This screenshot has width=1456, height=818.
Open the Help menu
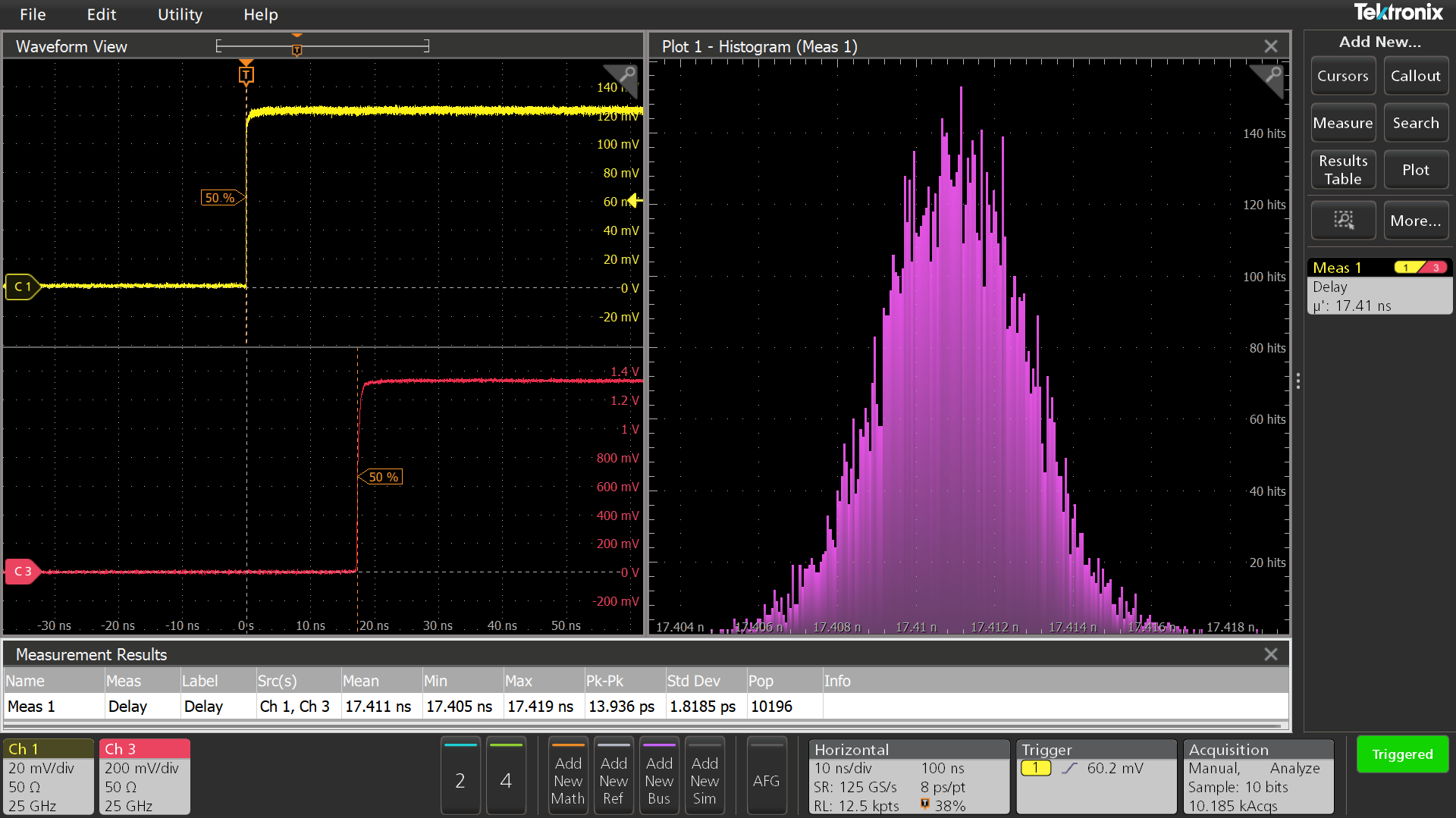(260, 14)
